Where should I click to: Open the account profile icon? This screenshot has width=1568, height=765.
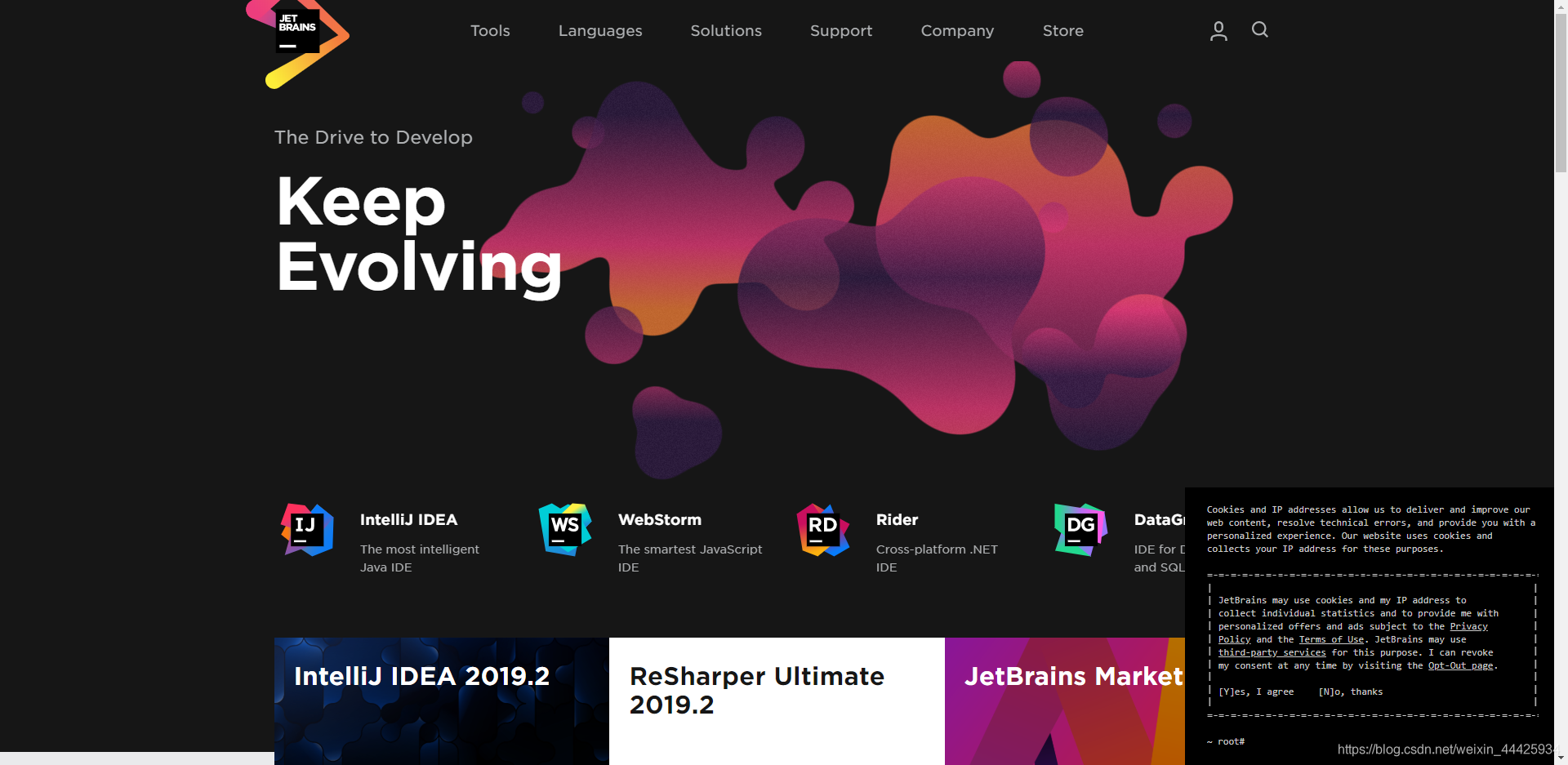click(1218, 31)
